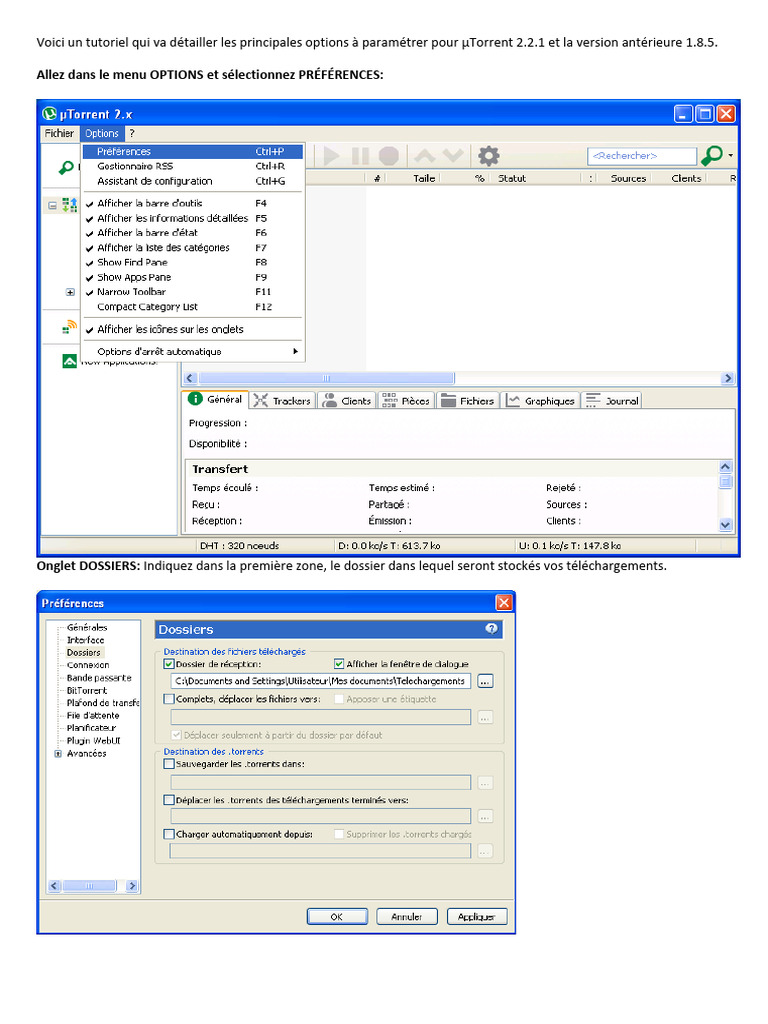Click the green Applications icon in sidebar
This screenshot has width=768, height=1024.
[69, 360]
